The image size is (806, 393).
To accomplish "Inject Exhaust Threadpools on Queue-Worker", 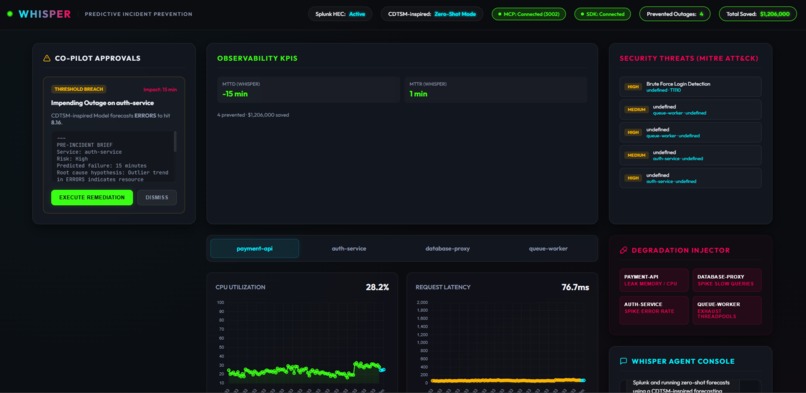I will coord(727,310).
